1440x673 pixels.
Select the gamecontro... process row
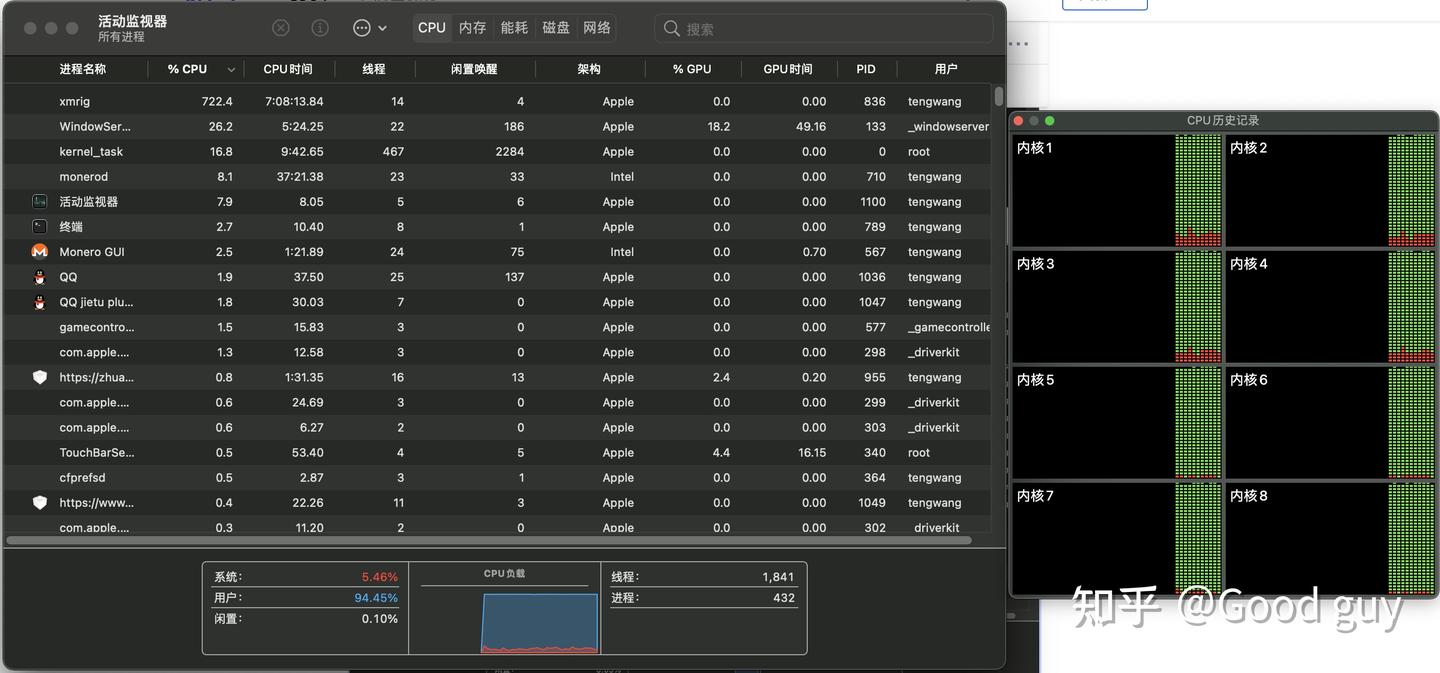(x=498, y=327)
